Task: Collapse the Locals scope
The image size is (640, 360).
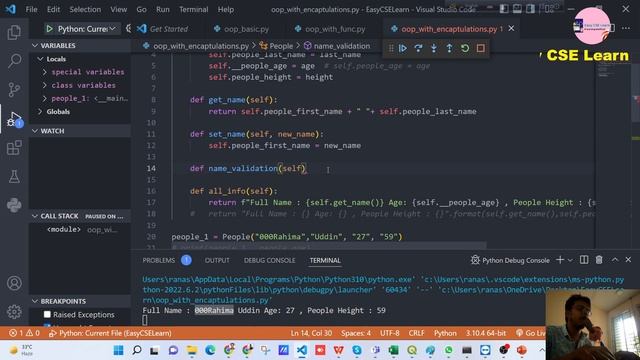Action: click(x=40, y=59)
